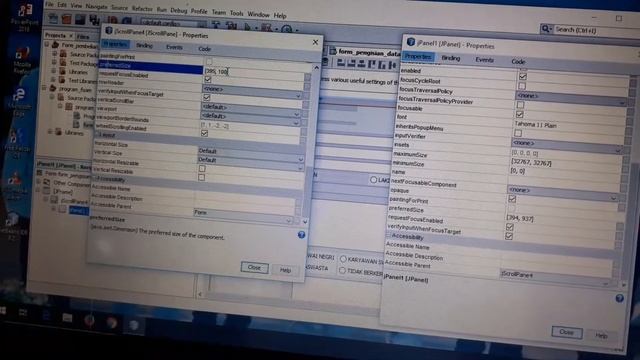Screen dimensions: 640x360
Task: Click the Windows Start button
Action: [x=3, y=311]
